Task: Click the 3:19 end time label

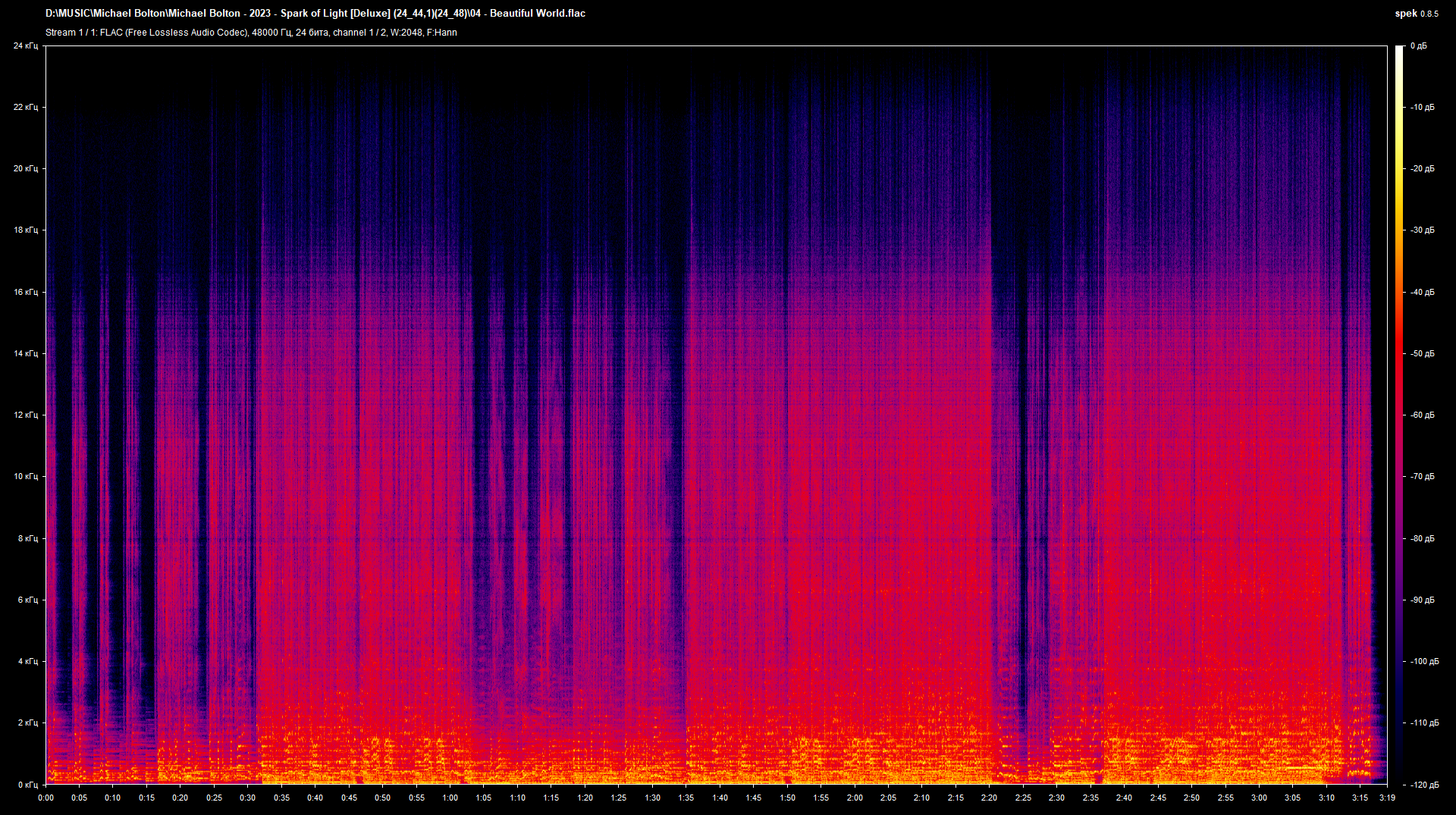Action: tap(1387, 798)
